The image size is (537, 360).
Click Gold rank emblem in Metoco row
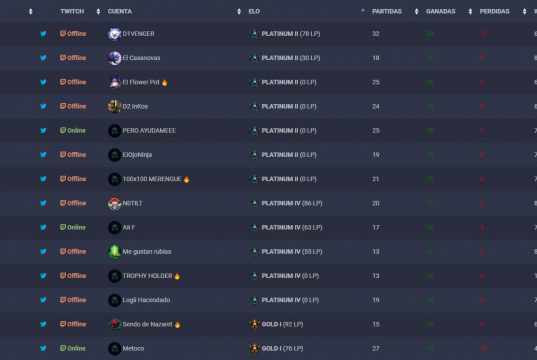(254, 348)
